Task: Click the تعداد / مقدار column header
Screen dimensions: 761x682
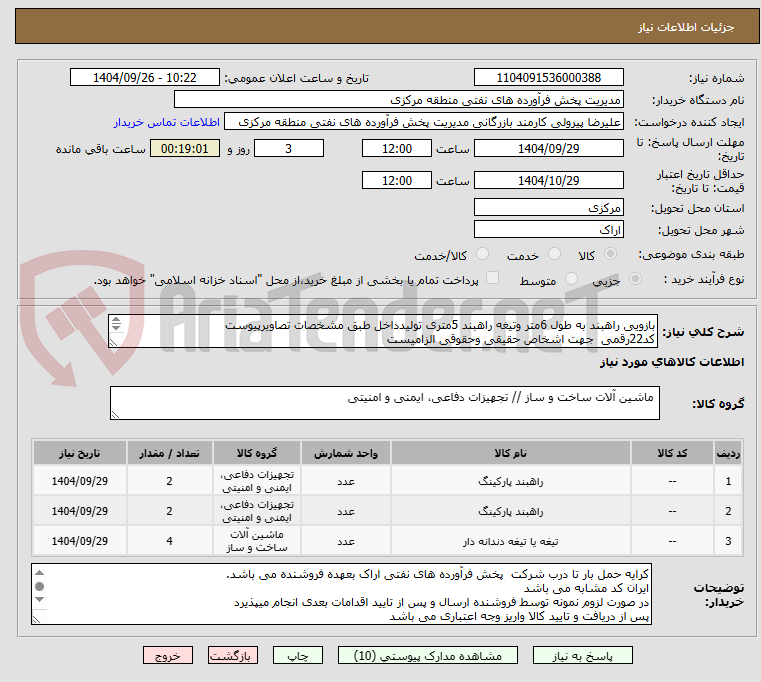Action: (169, 453)
